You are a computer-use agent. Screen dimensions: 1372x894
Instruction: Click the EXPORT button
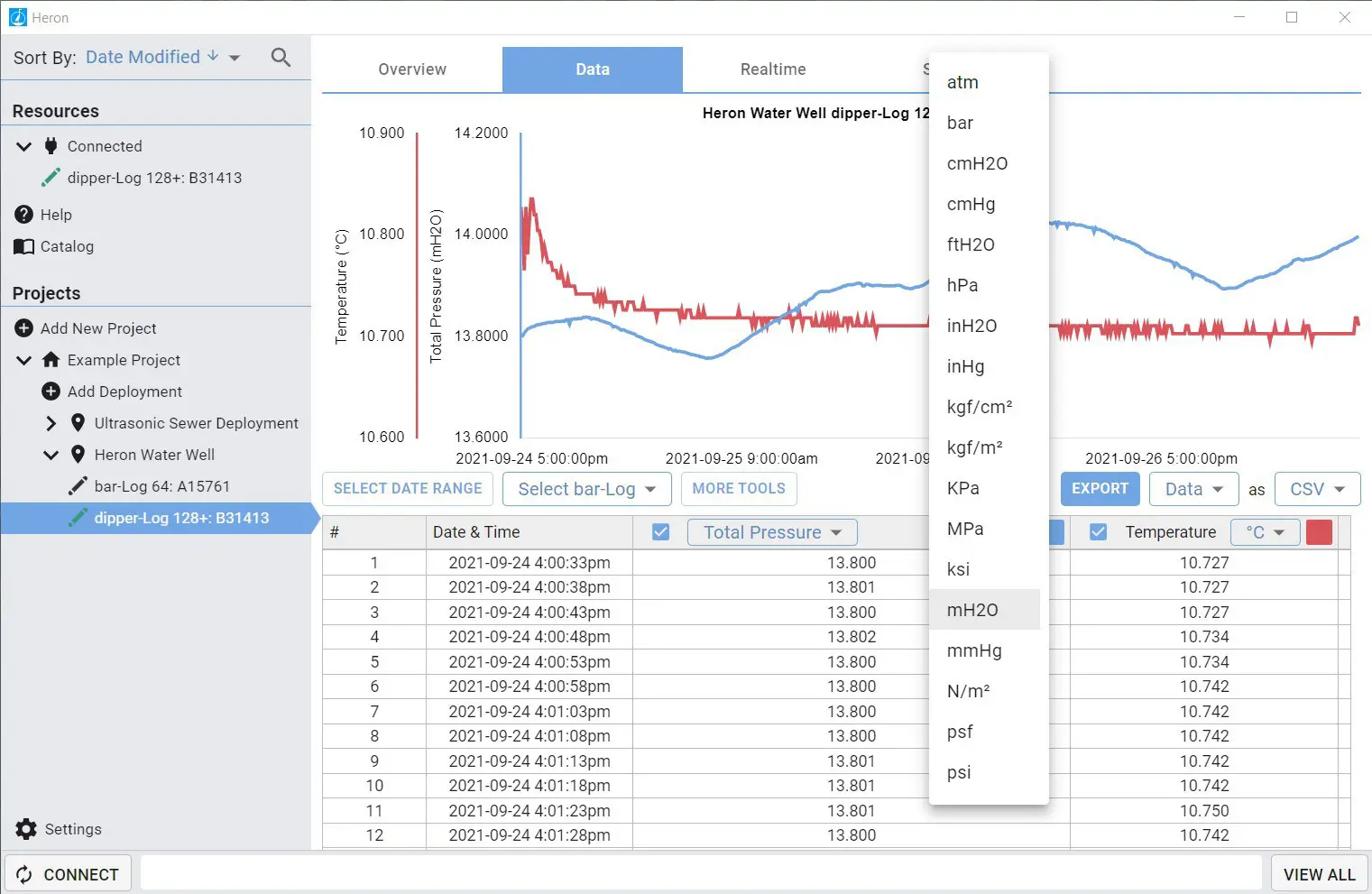click(1100, 489)
